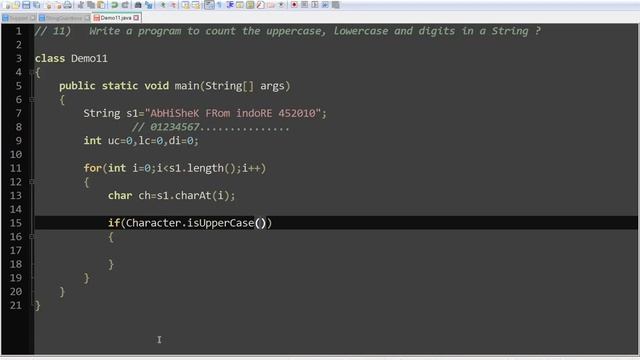Collapse the if block fold at line 16

click(32, 236)
